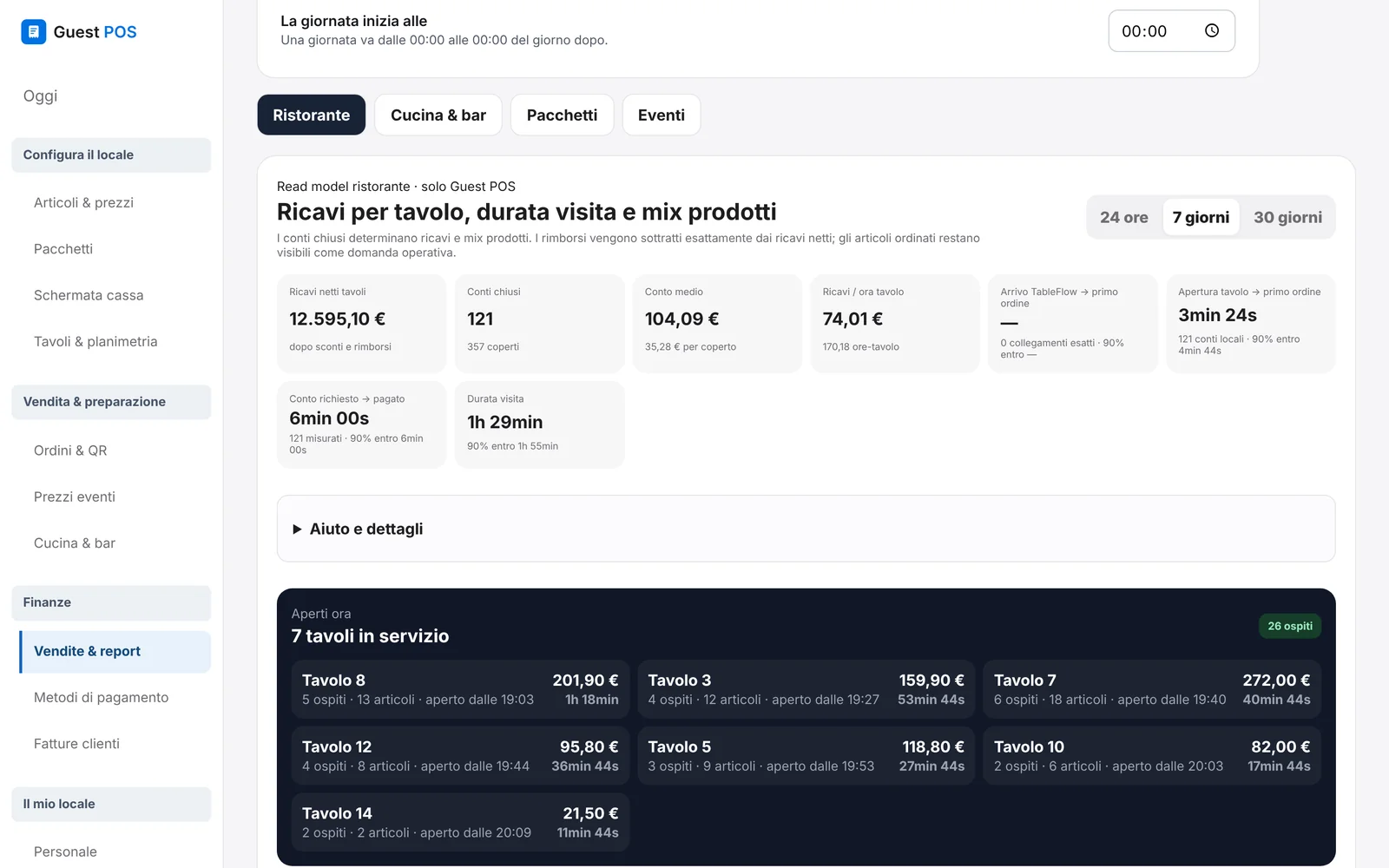Expand the Aiuto e dettagli triangle

pyautogui.click(x=297, y=529)
